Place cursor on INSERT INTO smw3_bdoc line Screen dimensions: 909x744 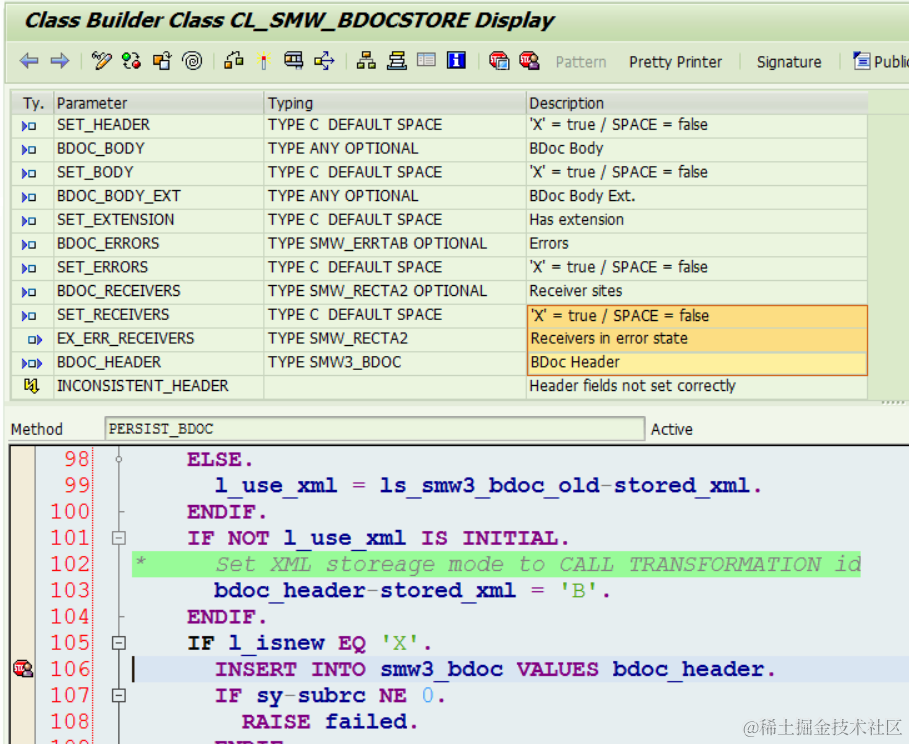[x=495, y=669]
